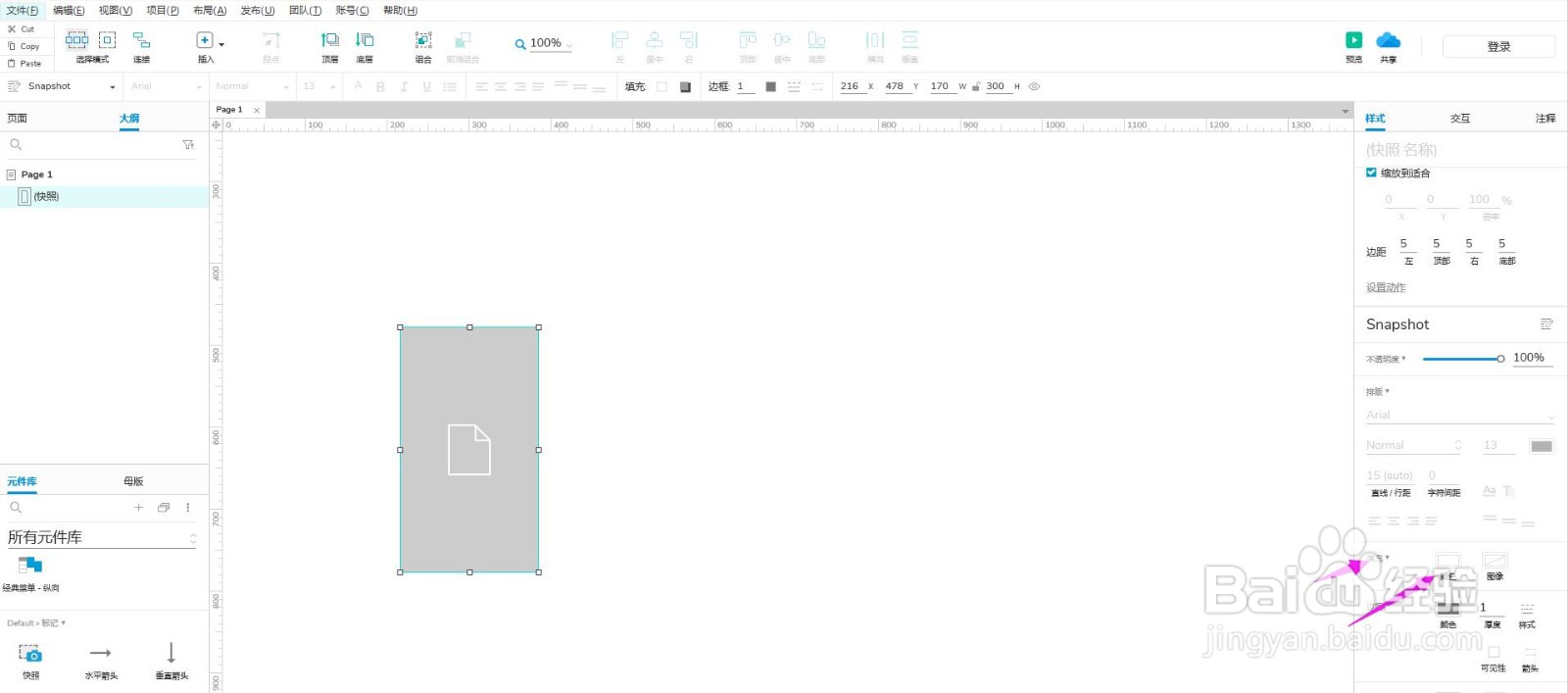Toggle italic text formatting

coord(404,87)
